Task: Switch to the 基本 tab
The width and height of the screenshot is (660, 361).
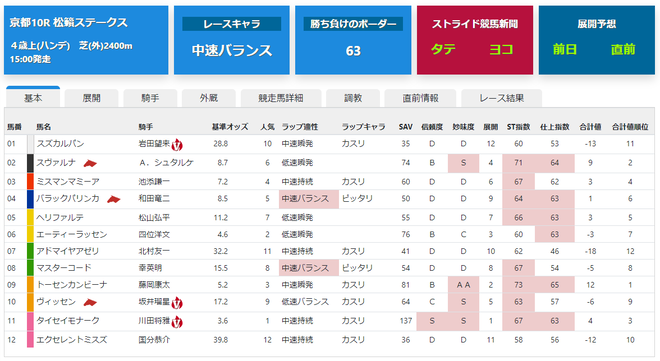Action: point(33,98)
